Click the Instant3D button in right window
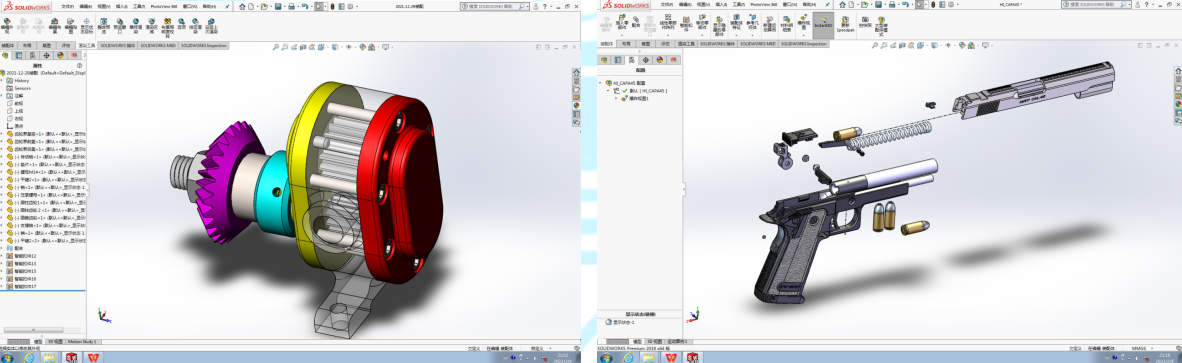 [x=823, y=25]
